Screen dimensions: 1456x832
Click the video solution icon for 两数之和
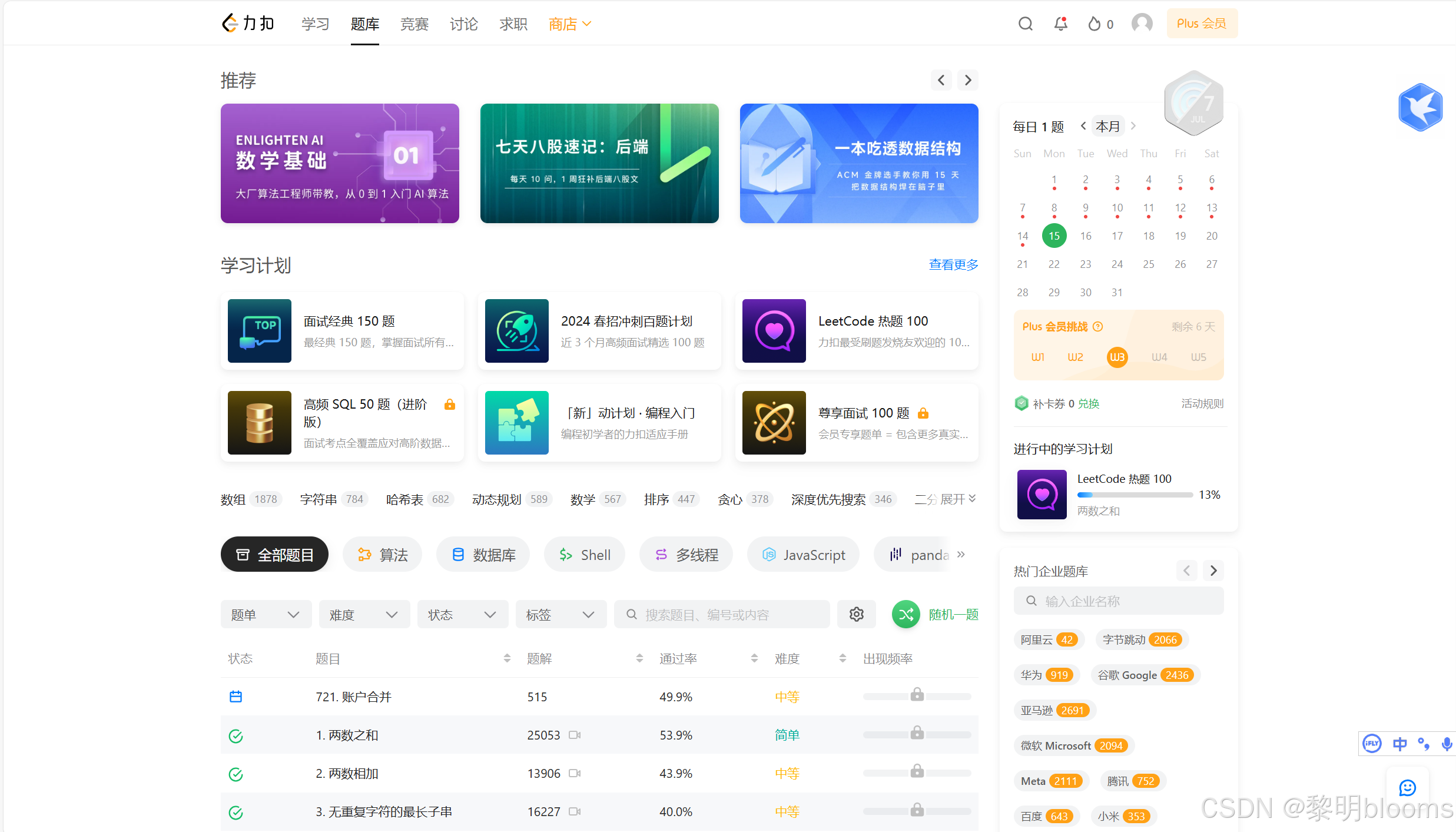[x=575, y=735]
